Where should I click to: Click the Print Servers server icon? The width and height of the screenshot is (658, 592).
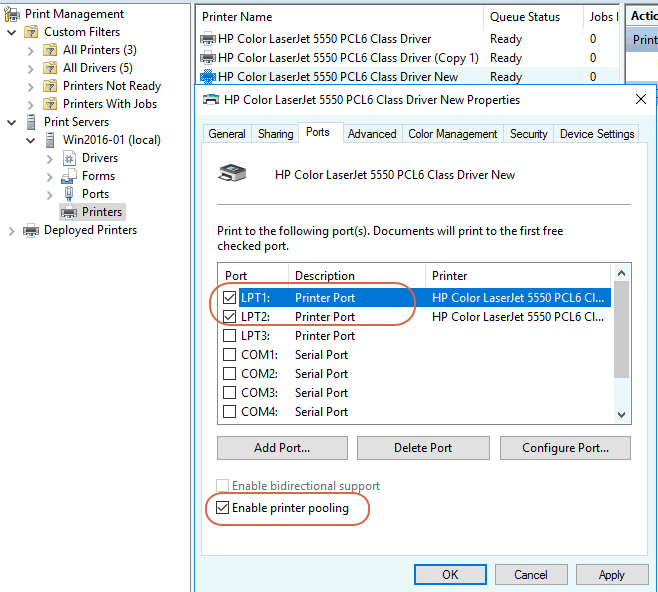click(x=31, y=122)
